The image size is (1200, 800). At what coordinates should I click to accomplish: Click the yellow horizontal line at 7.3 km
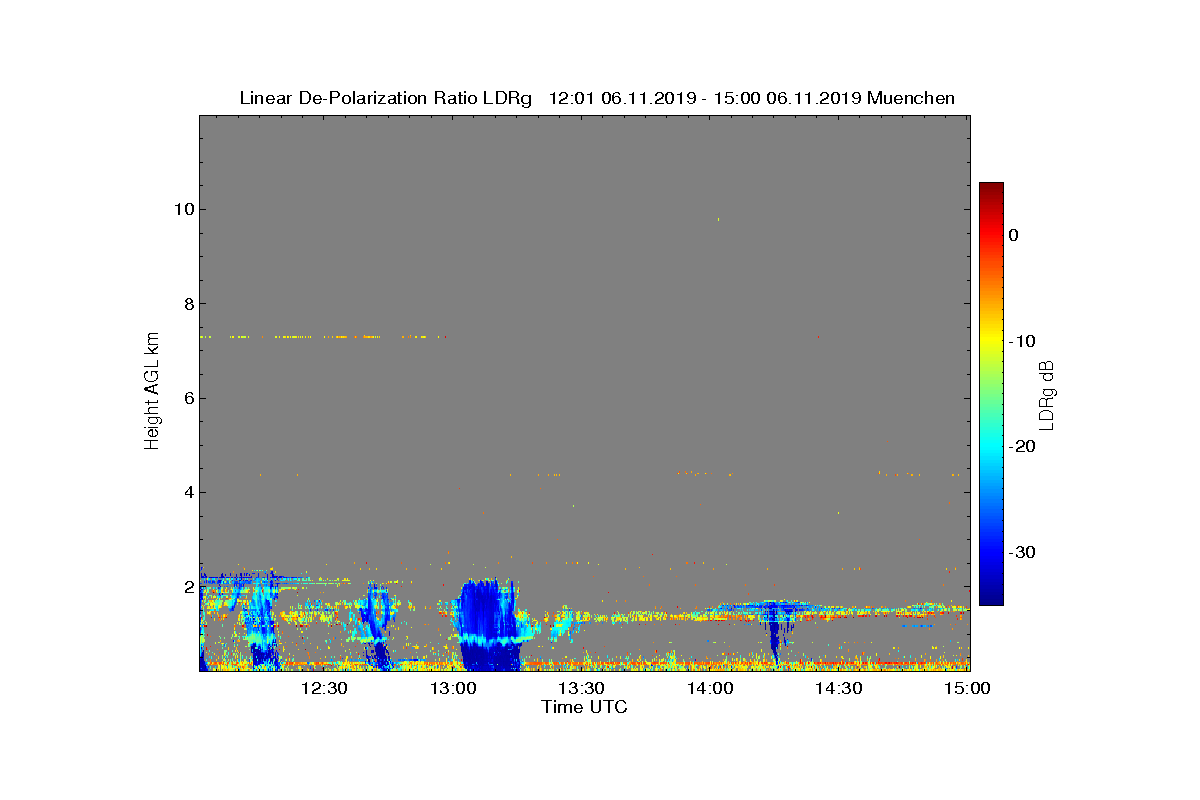[x=322, y=337]
